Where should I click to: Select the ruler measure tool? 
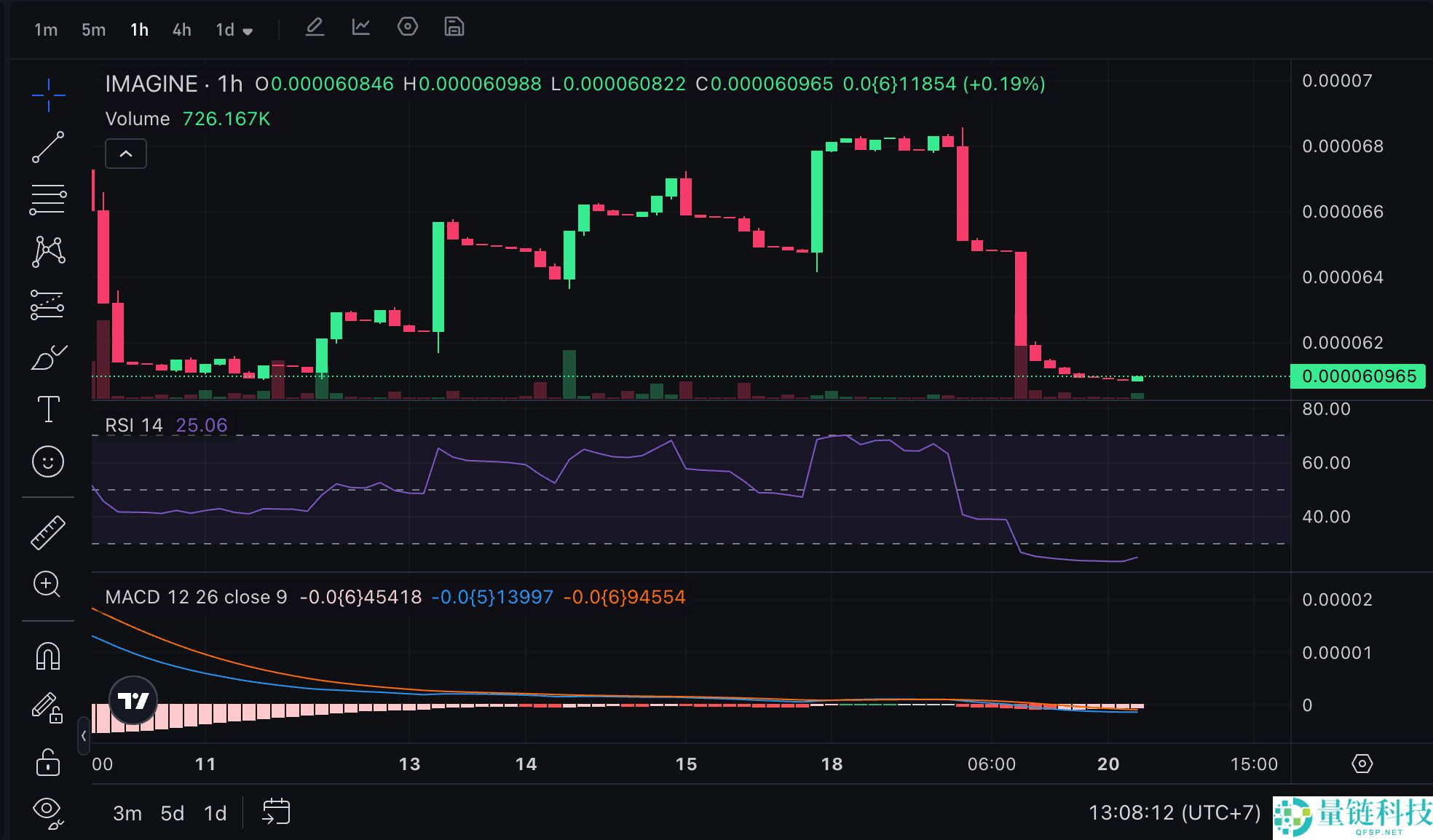[48, 532]
